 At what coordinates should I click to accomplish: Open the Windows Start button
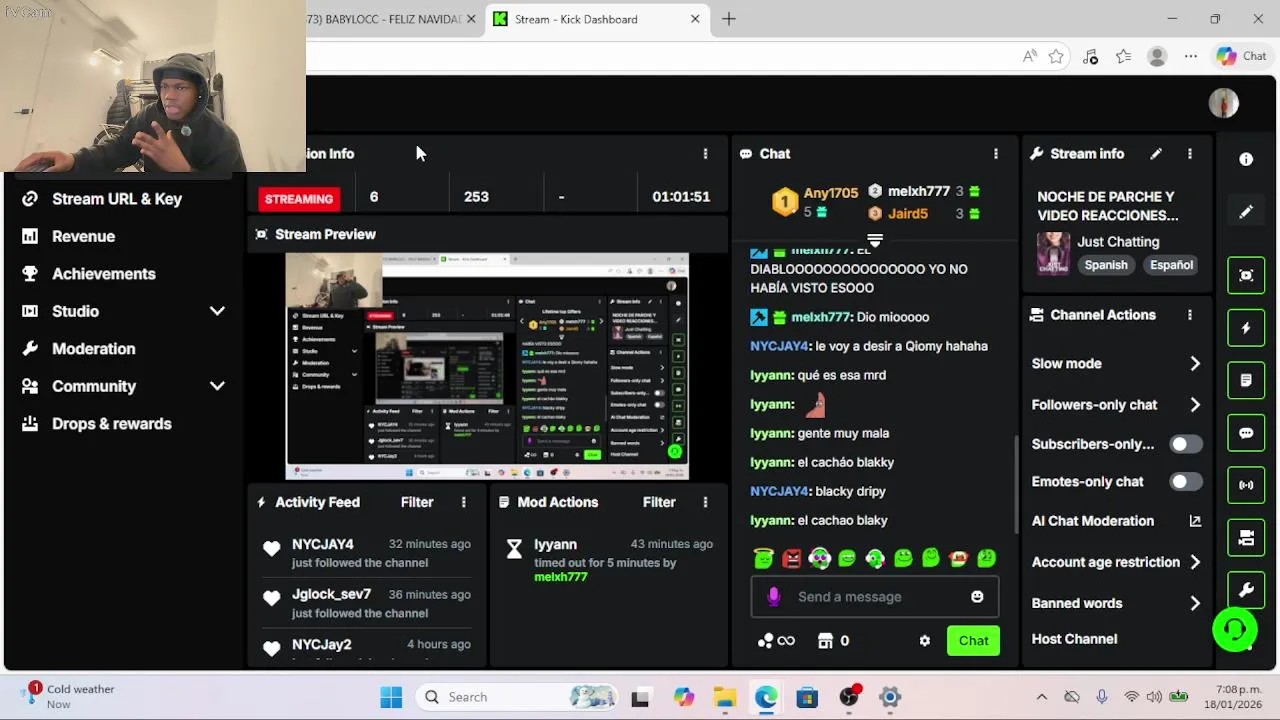click(391, 697)
